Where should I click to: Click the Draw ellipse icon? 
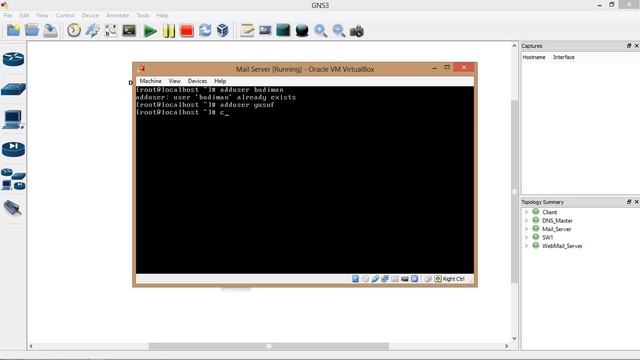302,31
